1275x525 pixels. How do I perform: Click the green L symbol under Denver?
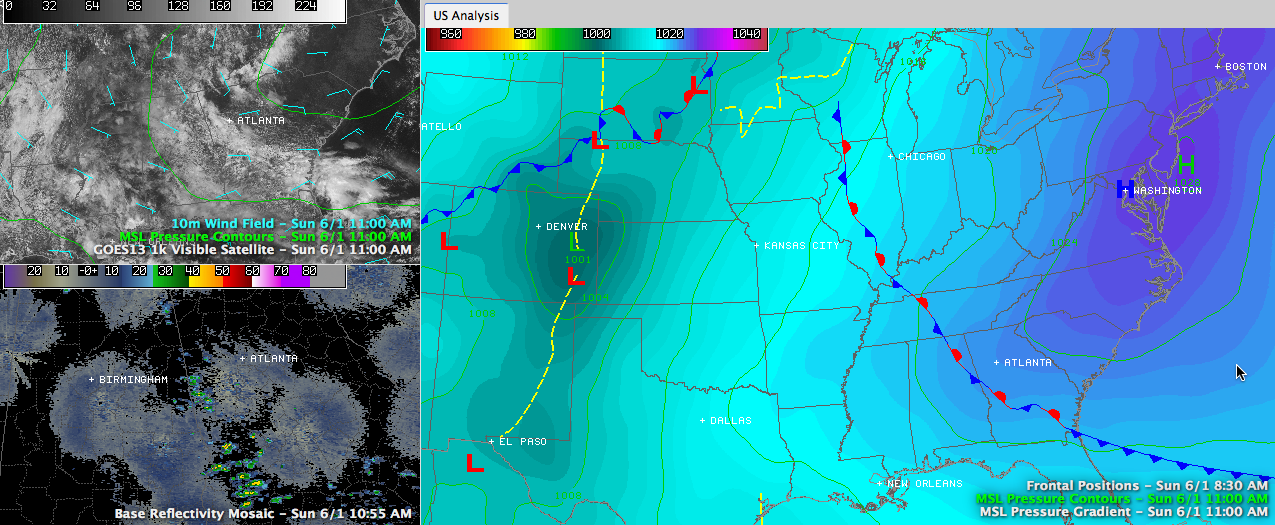(573, 242)
